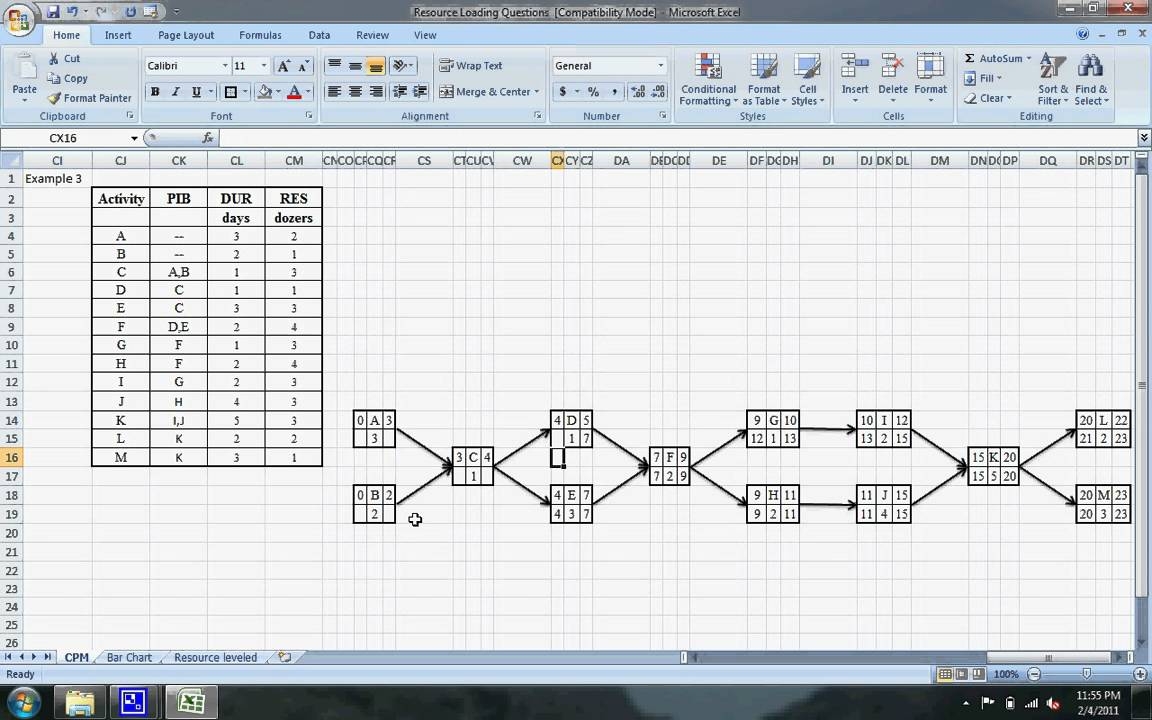Click the Borders icon in Font group
Viewport: 1152px width, 720px height.
click(x=231, y=92)
